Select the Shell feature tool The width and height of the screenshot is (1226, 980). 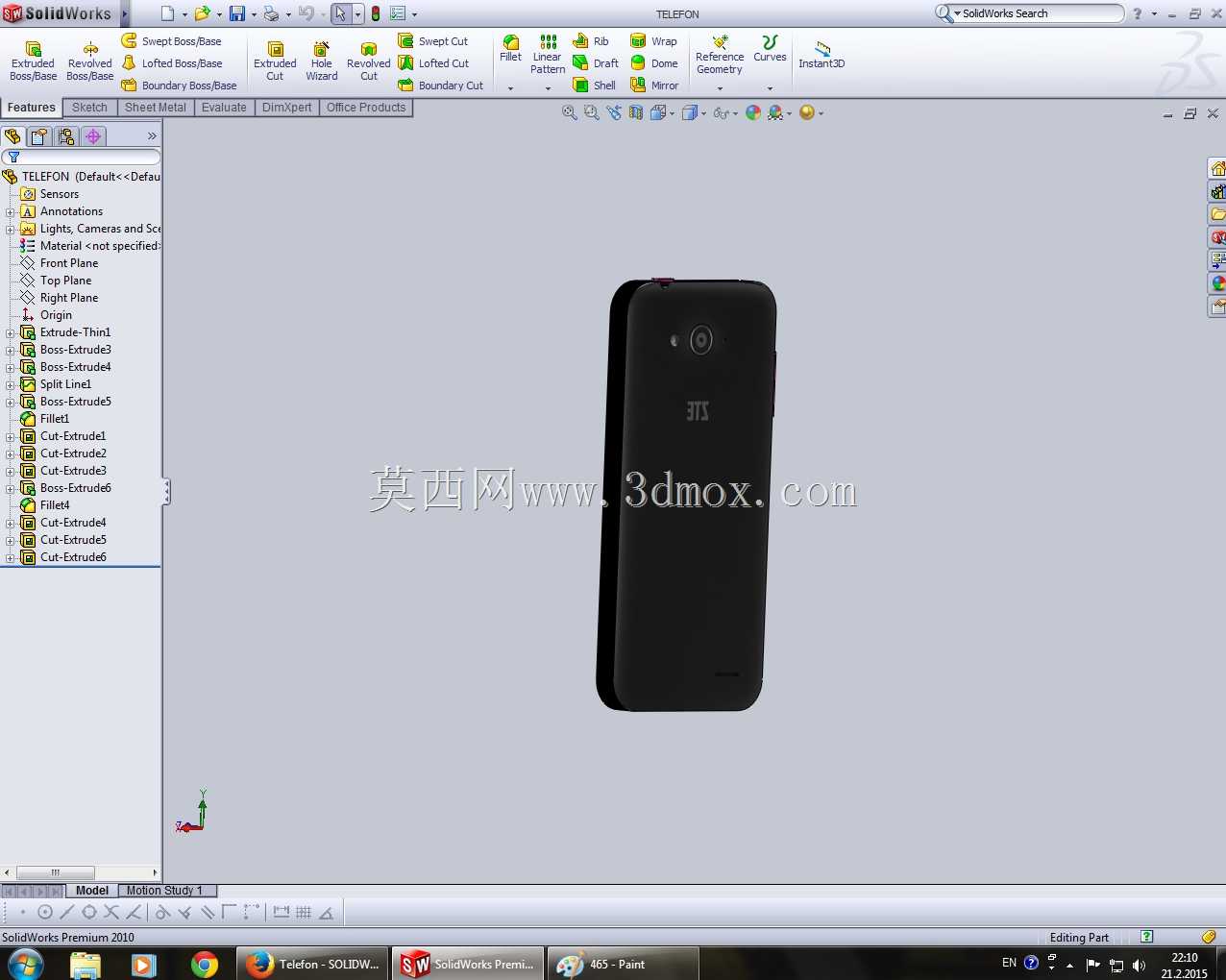coord(594,86)
